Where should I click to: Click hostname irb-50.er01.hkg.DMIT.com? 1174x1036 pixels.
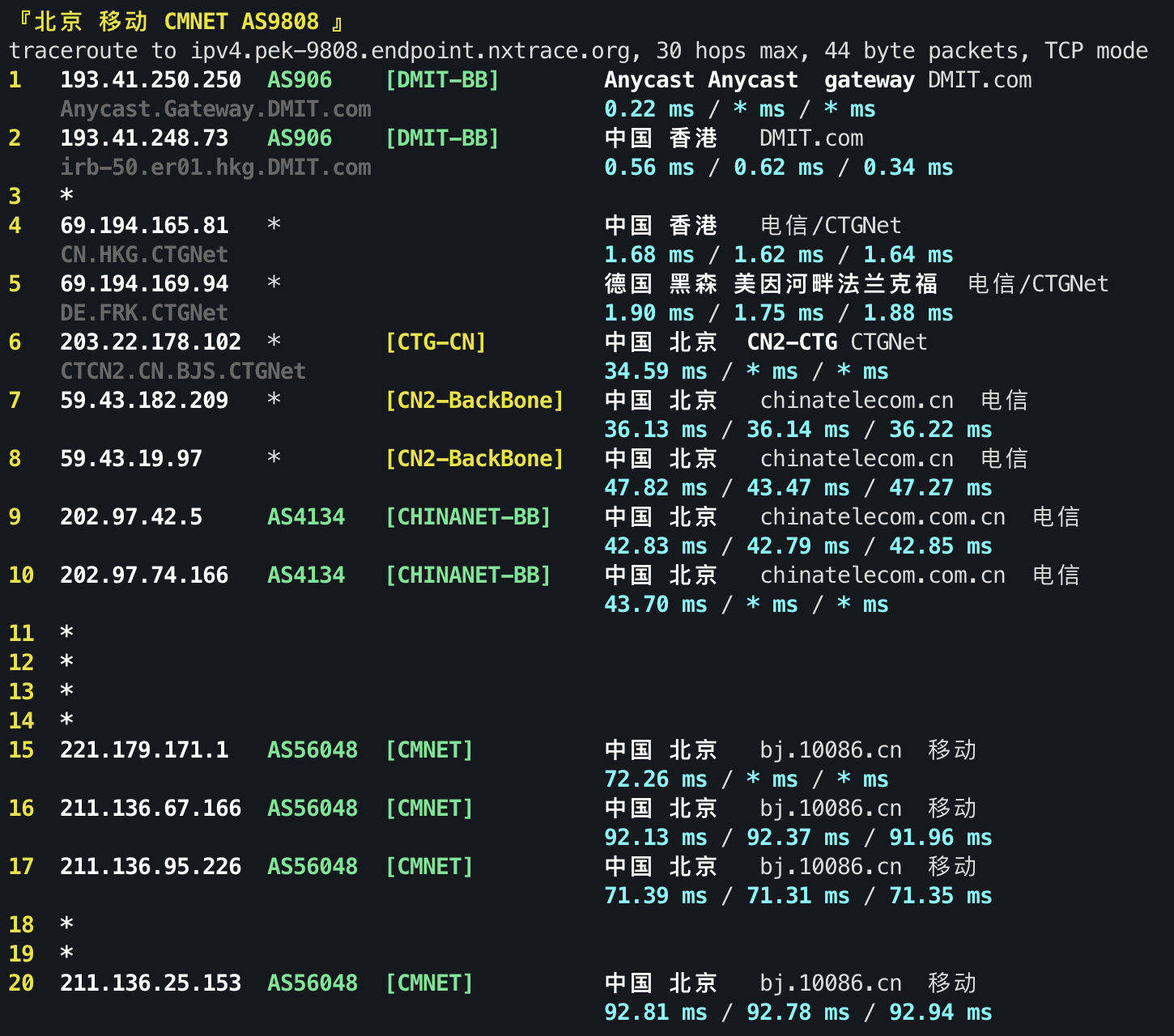tap(215, 168)
